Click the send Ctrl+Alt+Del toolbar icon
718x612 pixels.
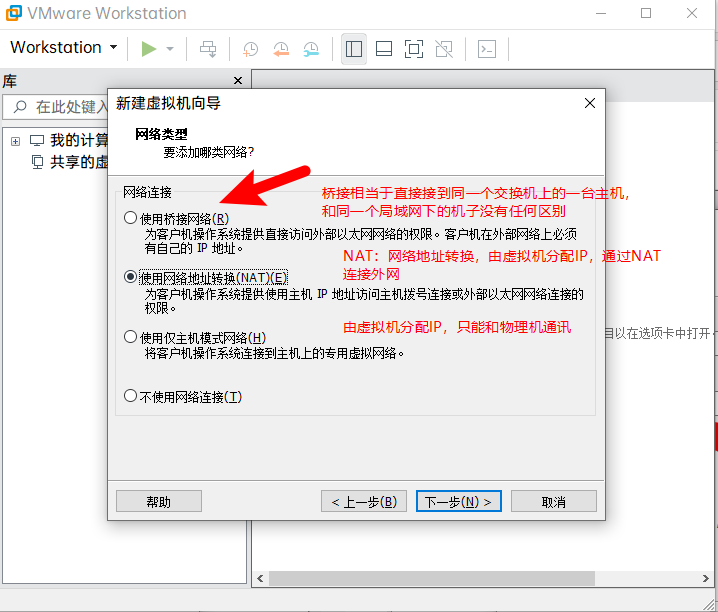(208, 49)
